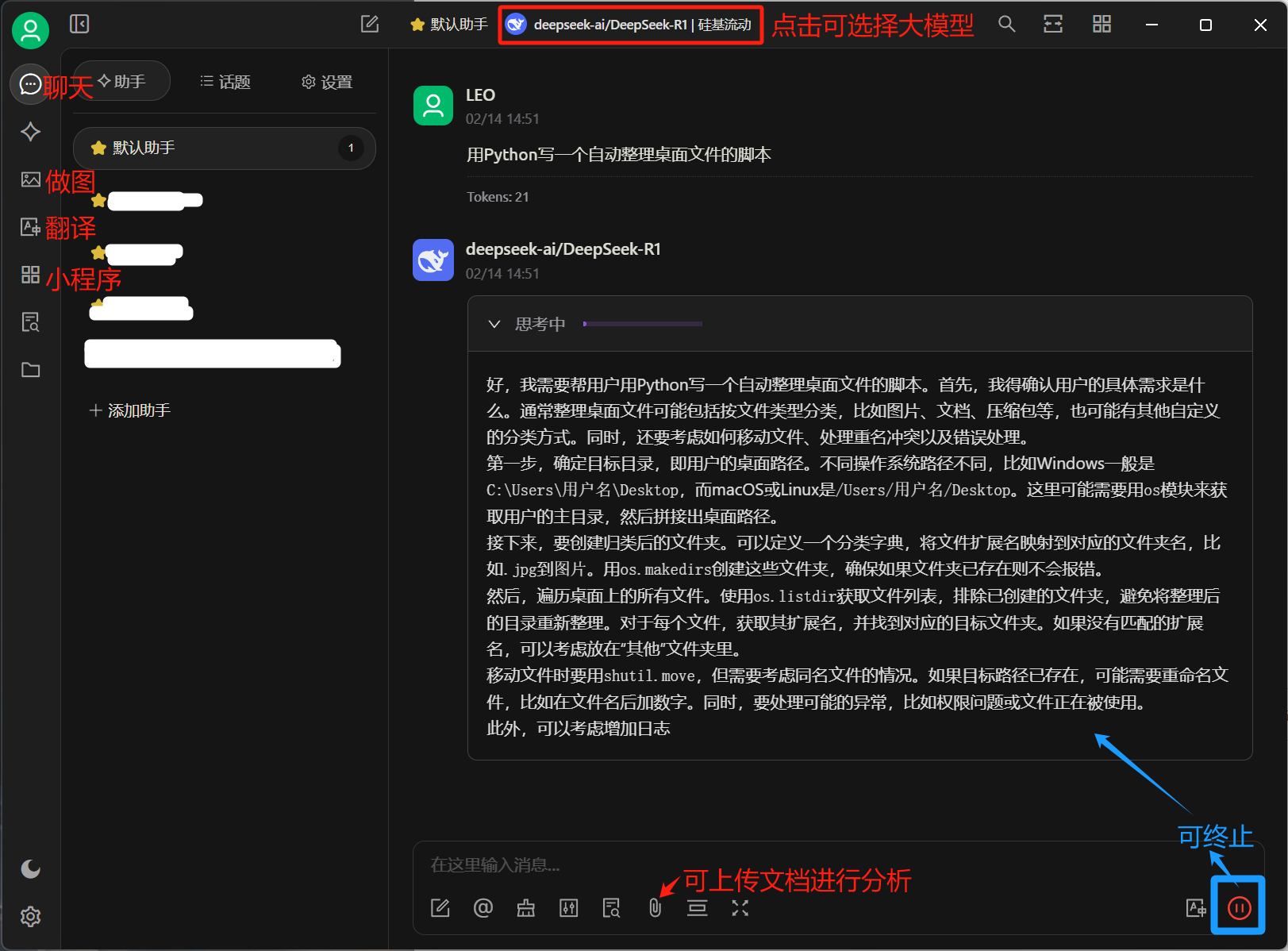Viewport: 1288px width, 951px height.
Task: Open chat parameter sliders icon
Action: [569, 907]
